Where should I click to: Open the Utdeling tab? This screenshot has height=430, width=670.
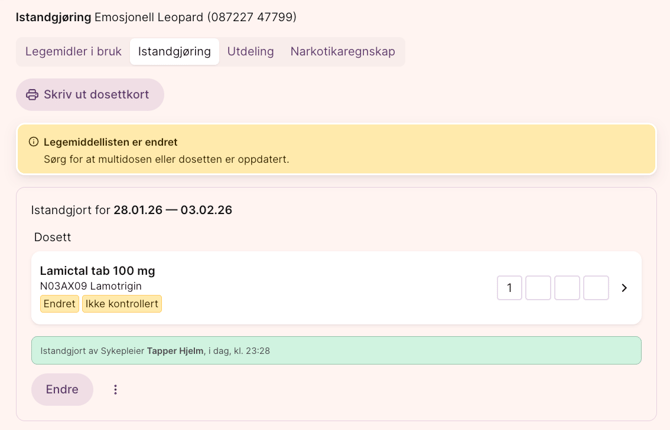(x=250, y=52)
